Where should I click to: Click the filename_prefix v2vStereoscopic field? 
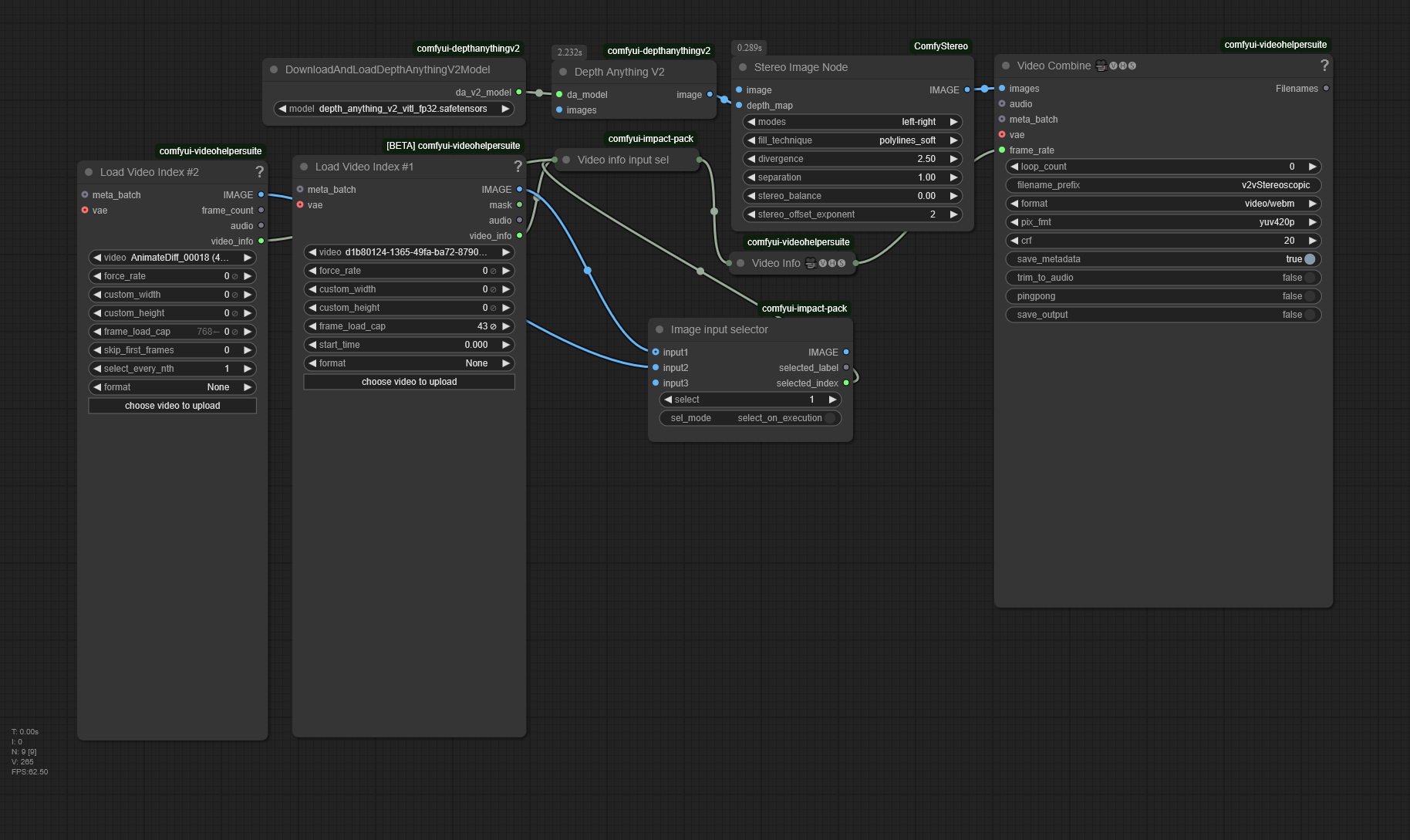click(1163, 185)
